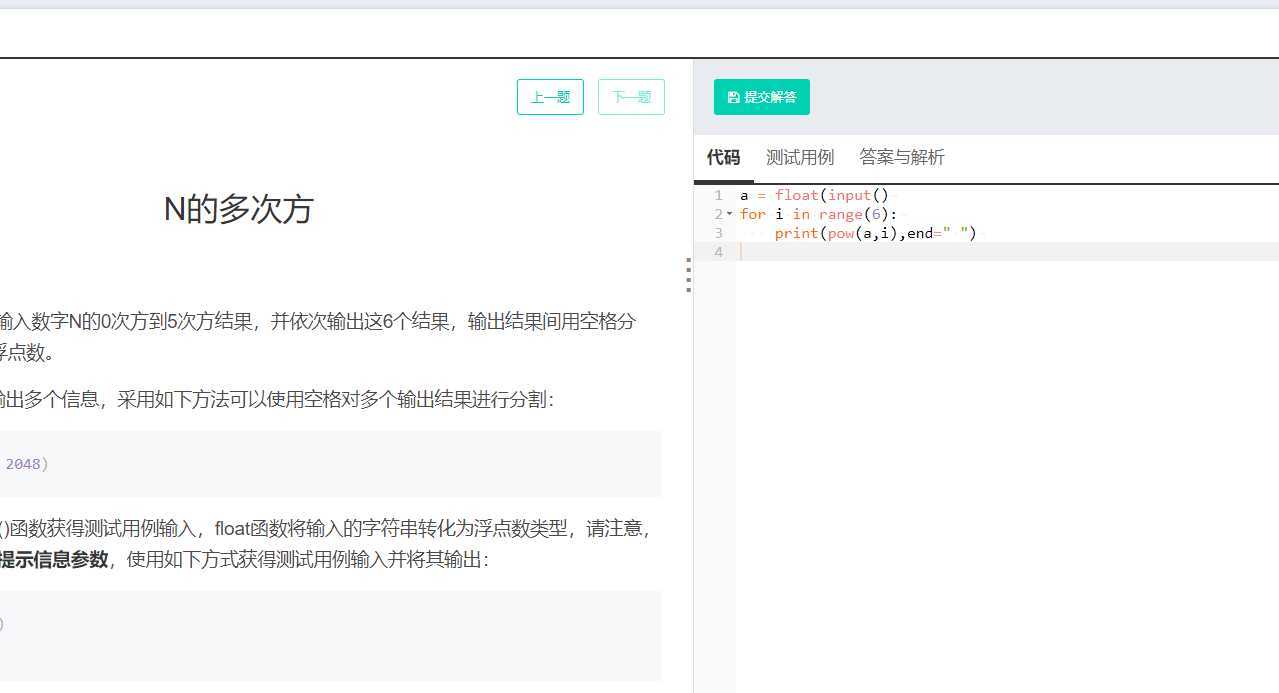Click the bold 提示信息参数 text

[50, 561]
